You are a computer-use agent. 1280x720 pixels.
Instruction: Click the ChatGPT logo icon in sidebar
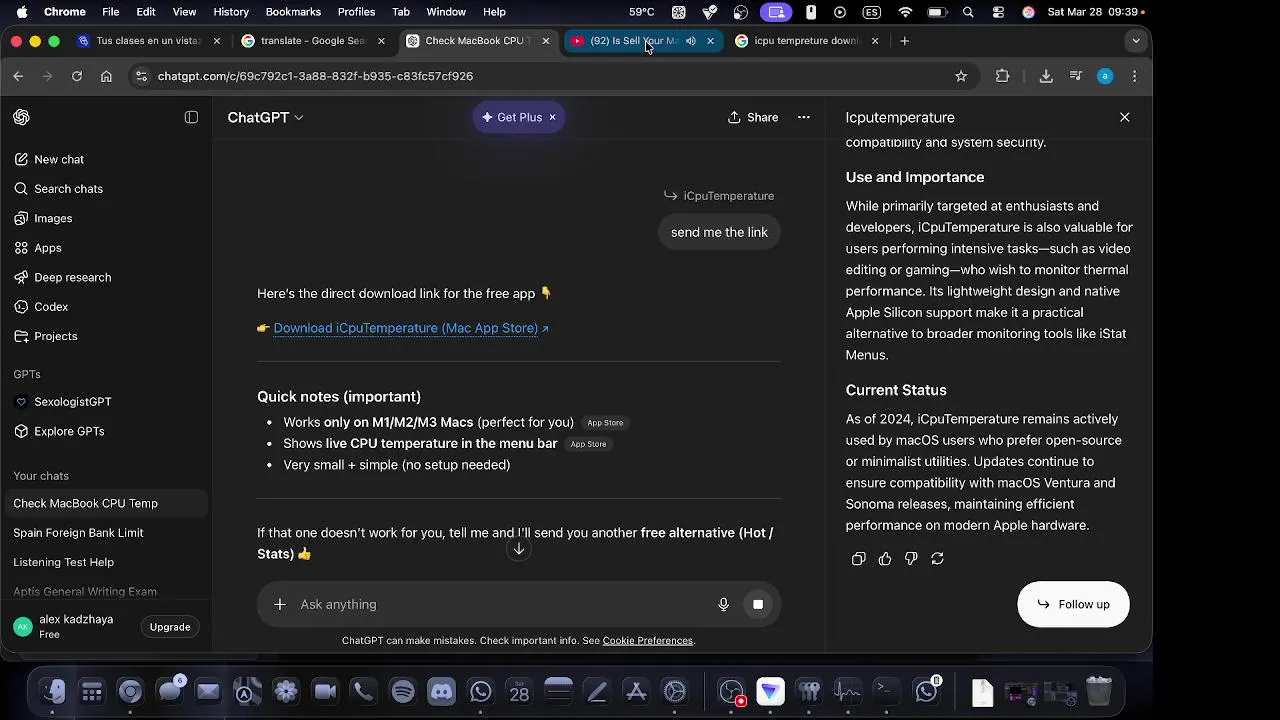coord(21,117)
